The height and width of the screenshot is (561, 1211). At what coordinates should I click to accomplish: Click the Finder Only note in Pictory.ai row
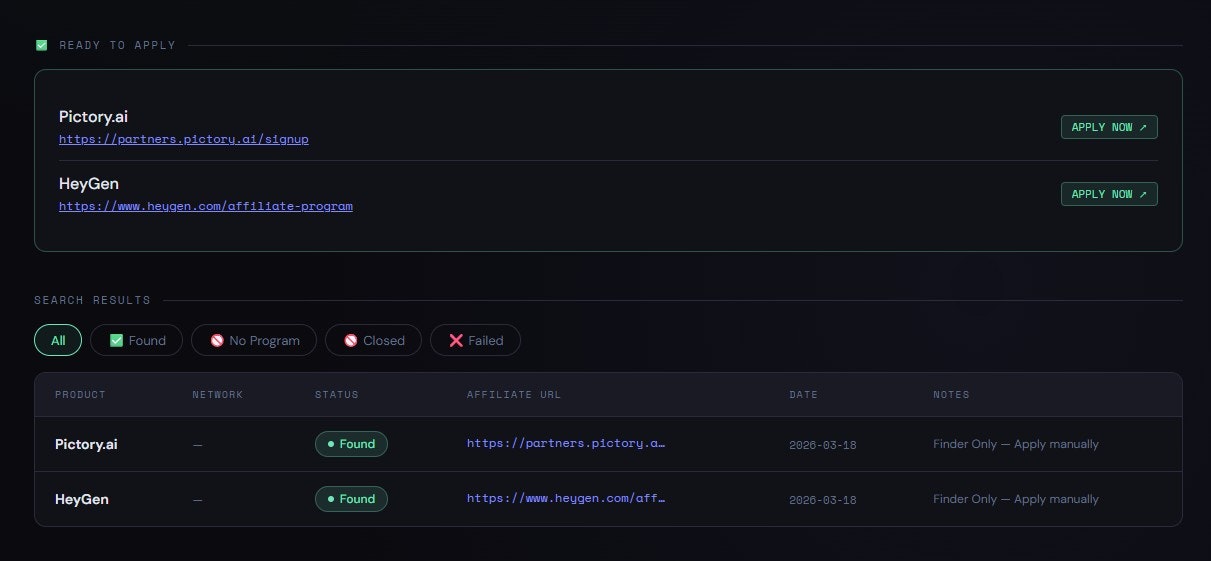tap(1016, 444)
